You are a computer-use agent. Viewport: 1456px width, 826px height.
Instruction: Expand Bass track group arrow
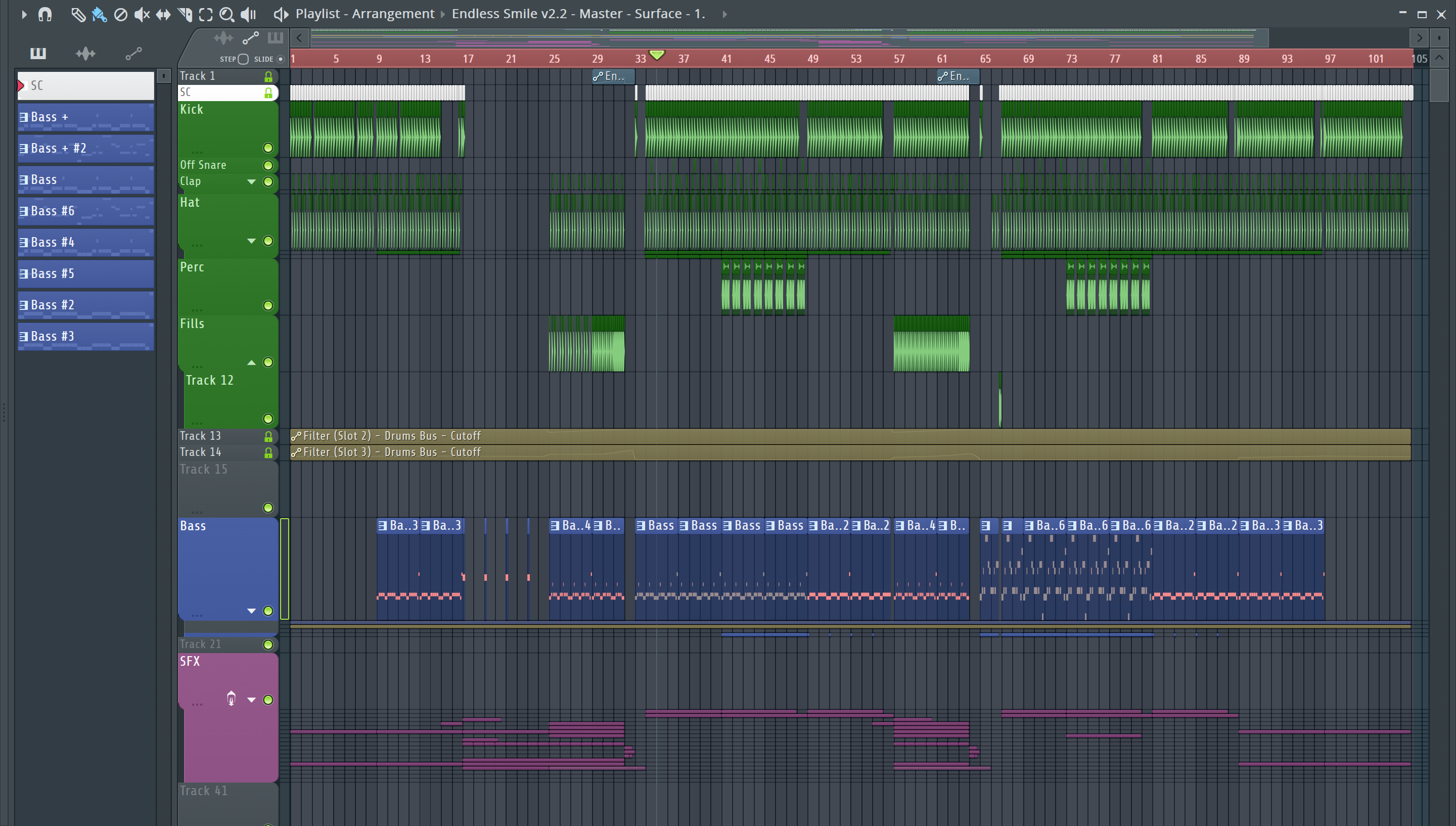tap(251, 611)
